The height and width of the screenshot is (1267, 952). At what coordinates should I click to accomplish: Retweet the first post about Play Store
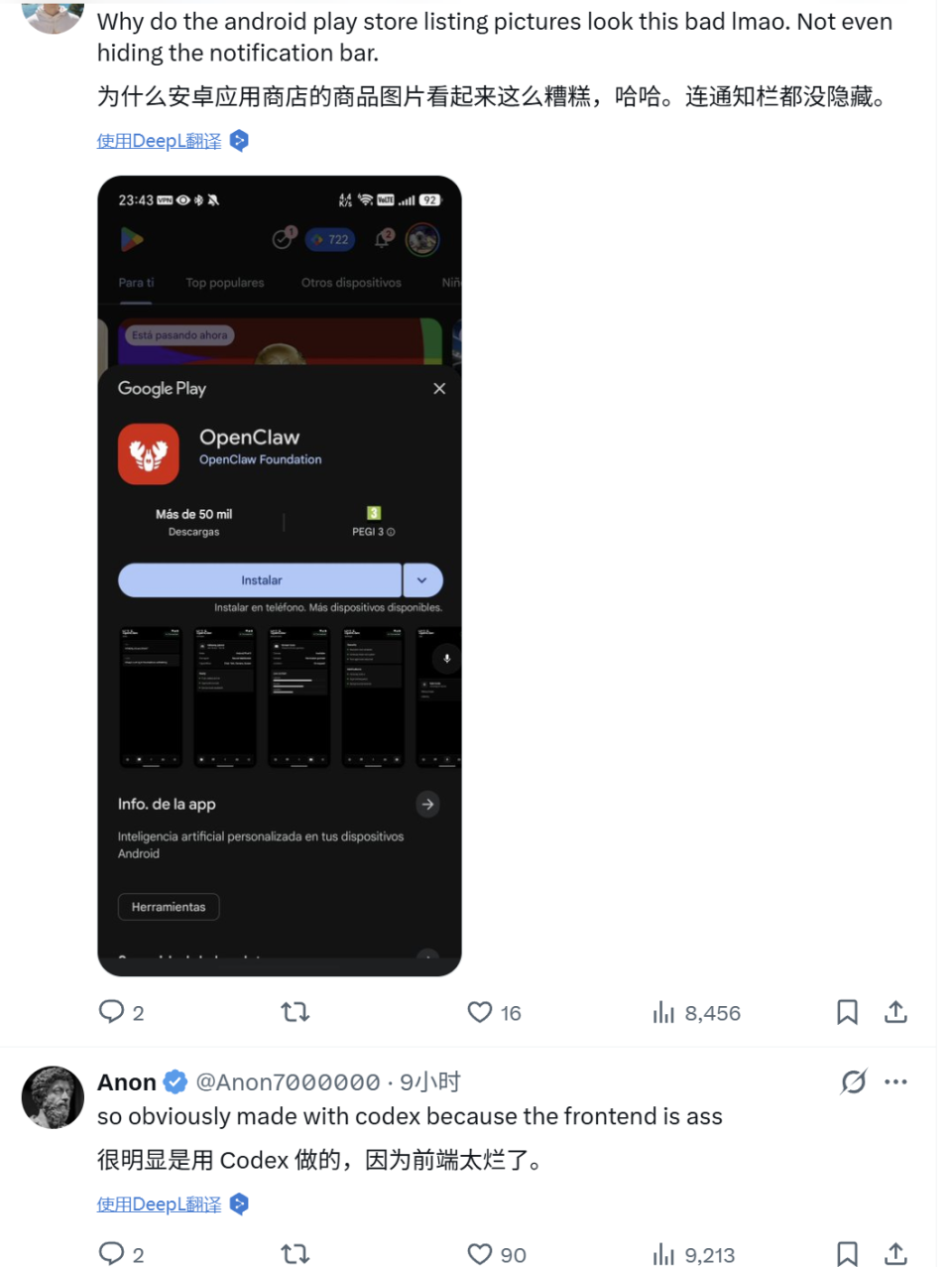click(x=296, y=1012)
